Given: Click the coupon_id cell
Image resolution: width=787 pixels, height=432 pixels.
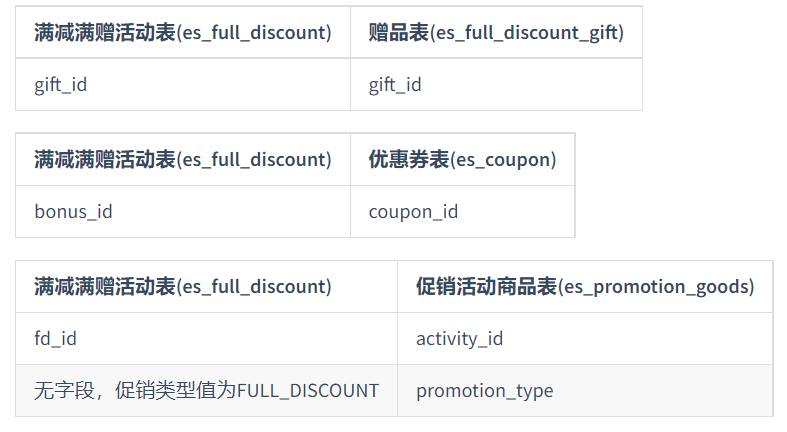Looking at the screenshot, I should click(x=463, y=212).
